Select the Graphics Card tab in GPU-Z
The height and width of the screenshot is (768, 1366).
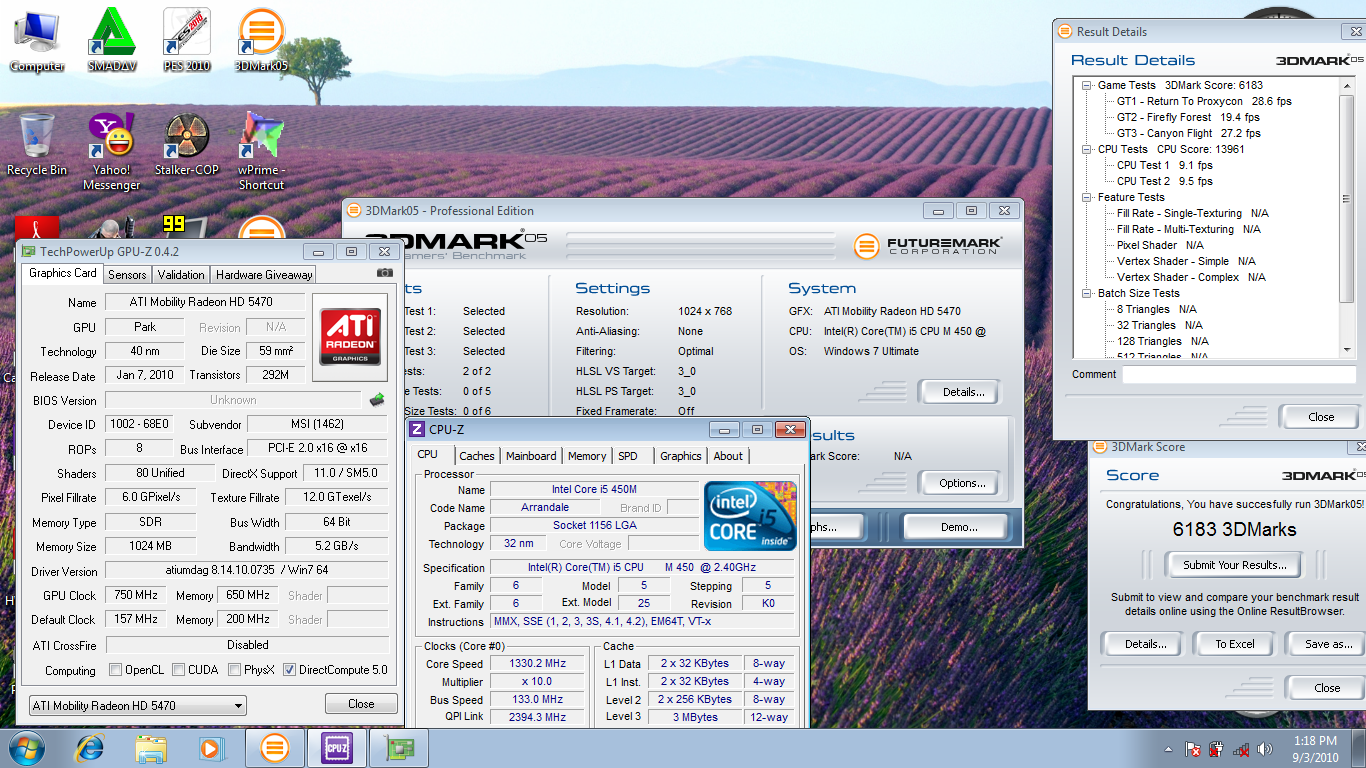pos(63,273)
